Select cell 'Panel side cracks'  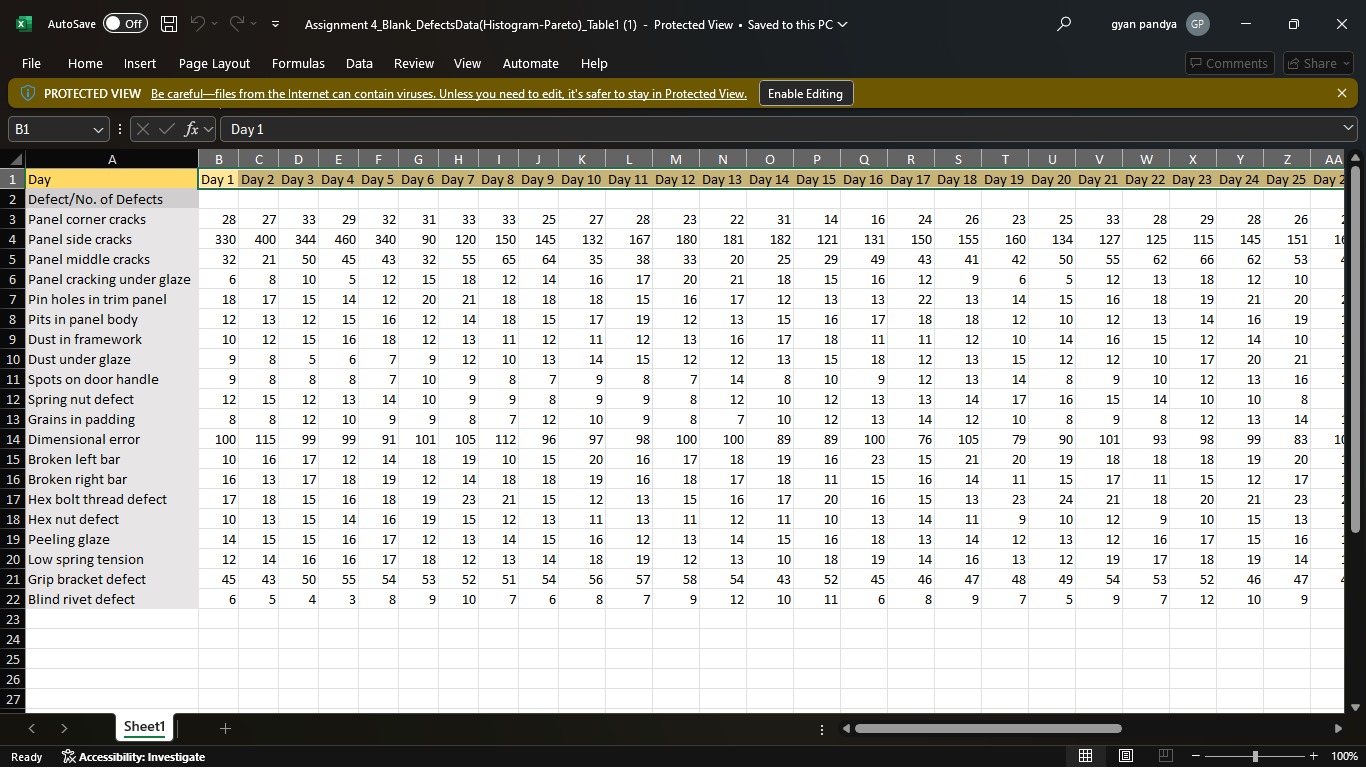point(112,239)
